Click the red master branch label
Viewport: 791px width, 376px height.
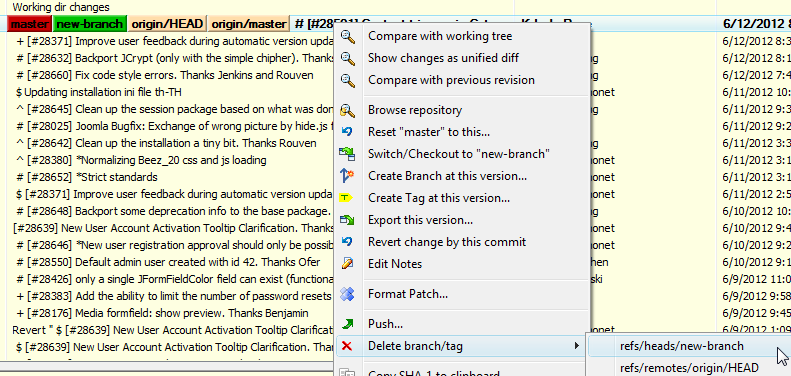tap(30, 24)
